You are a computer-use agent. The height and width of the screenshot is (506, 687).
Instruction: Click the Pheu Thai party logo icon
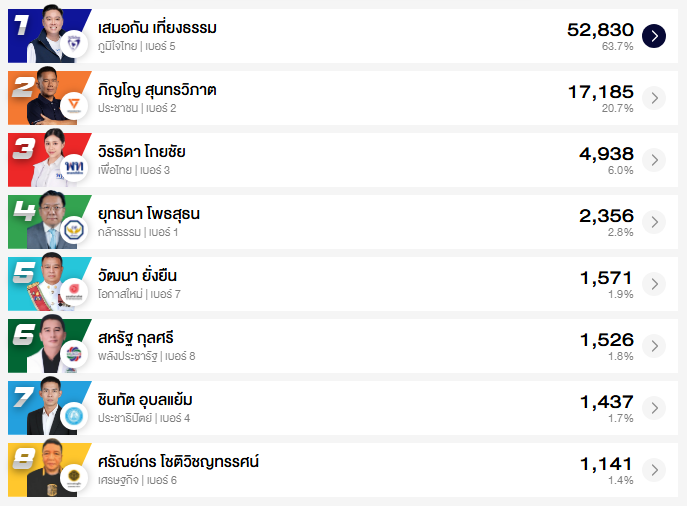(x=72, y=168)
